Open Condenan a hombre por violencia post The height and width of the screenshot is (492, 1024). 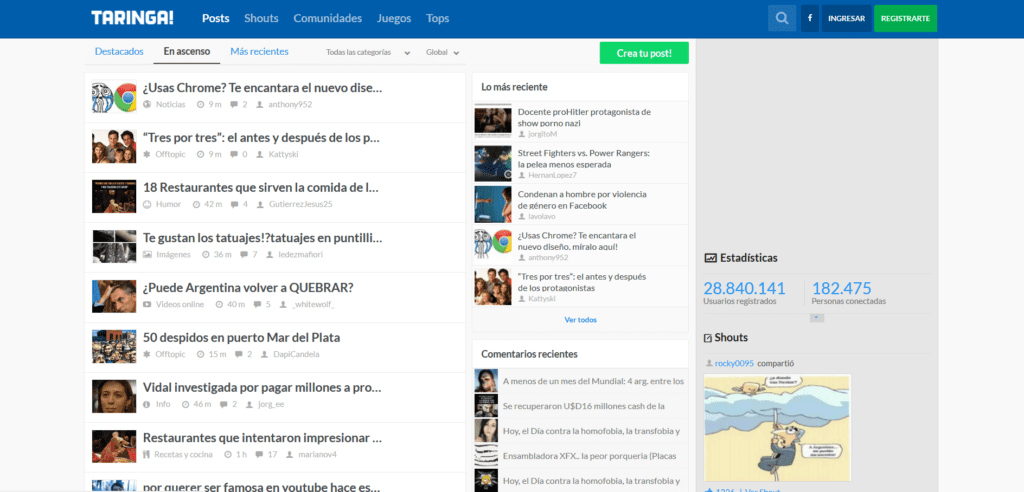[582, 200]
